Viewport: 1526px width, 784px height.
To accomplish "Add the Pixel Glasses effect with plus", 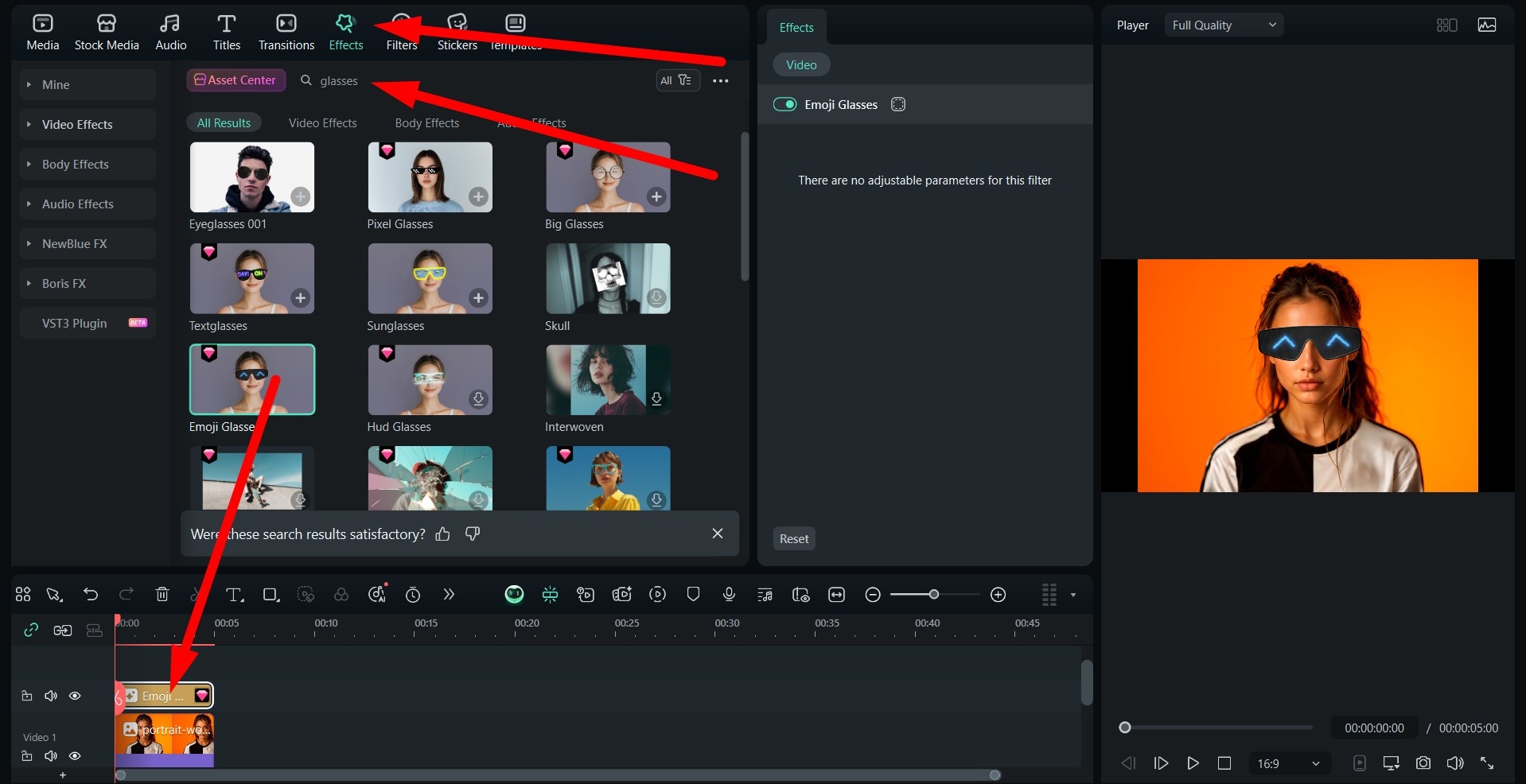I will click(478, 196).
